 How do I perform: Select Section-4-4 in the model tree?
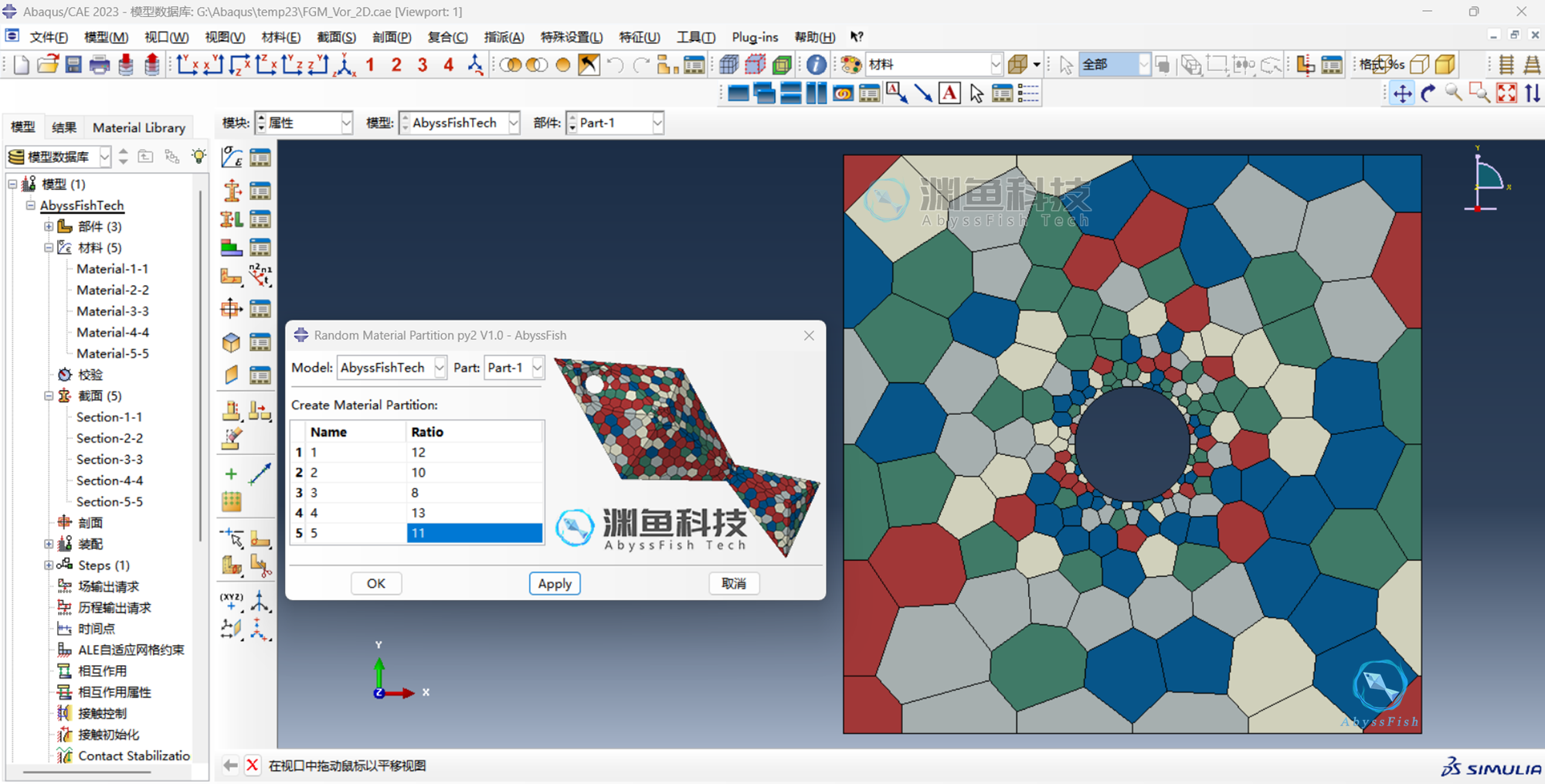coord(110,480)
